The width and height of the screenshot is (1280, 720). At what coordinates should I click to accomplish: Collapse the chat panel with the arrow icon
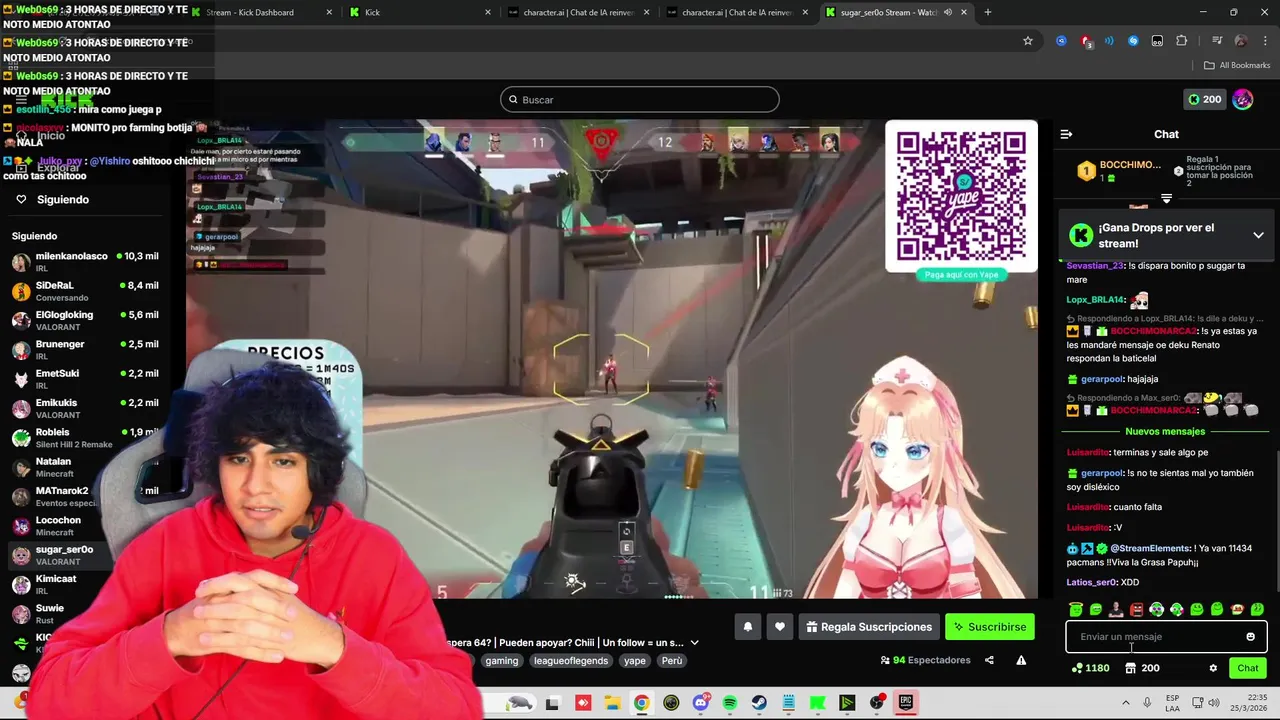1066,134
